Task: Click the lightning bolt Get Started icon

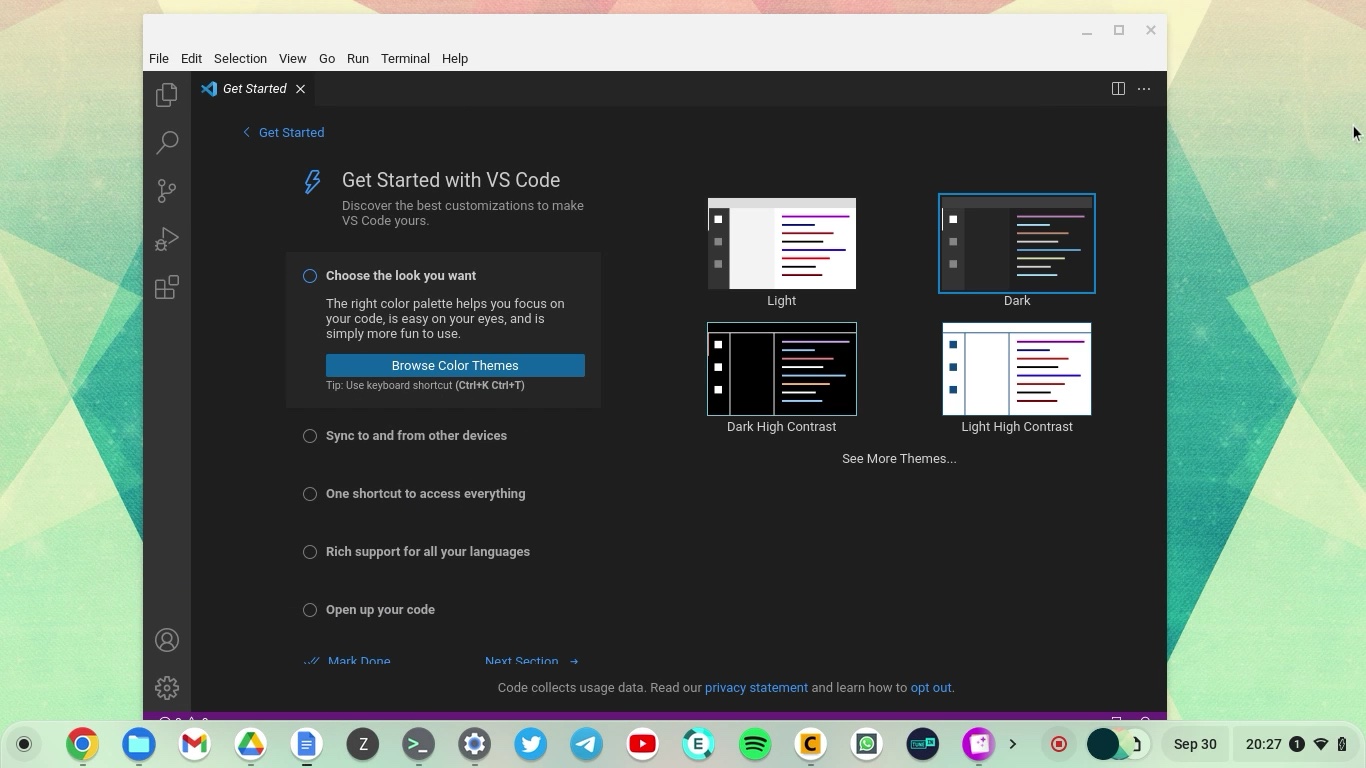Action: pos(313,181)
